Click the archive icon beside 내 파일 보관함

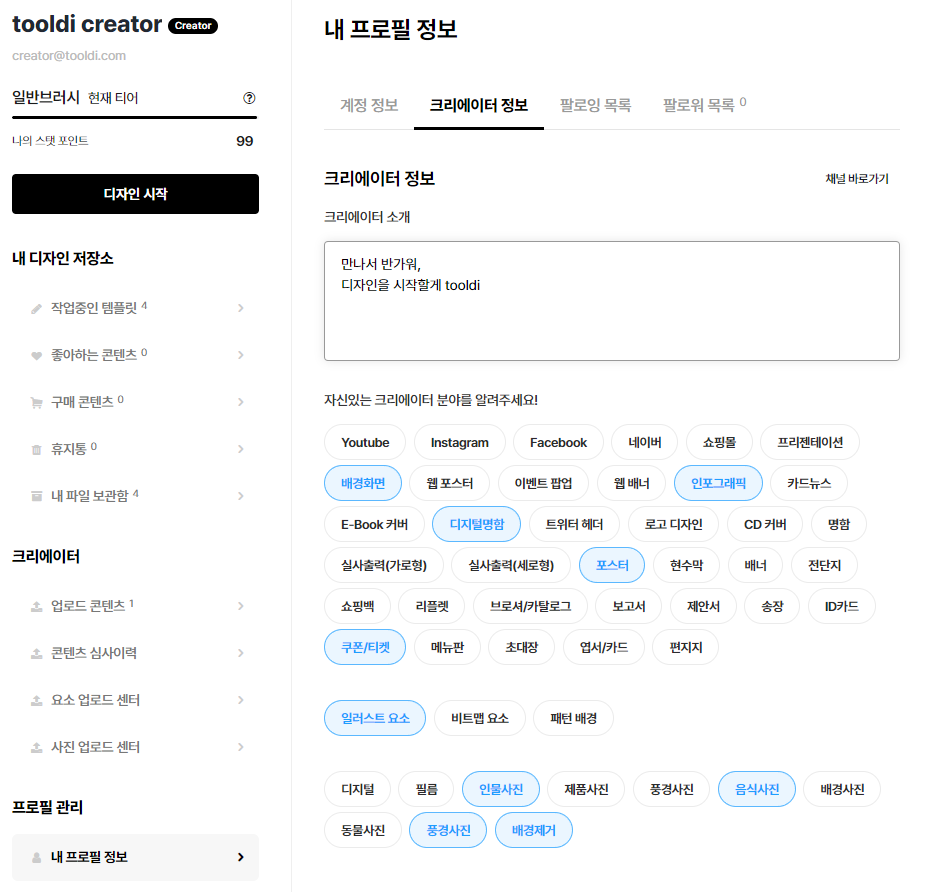tap(37, 496)
